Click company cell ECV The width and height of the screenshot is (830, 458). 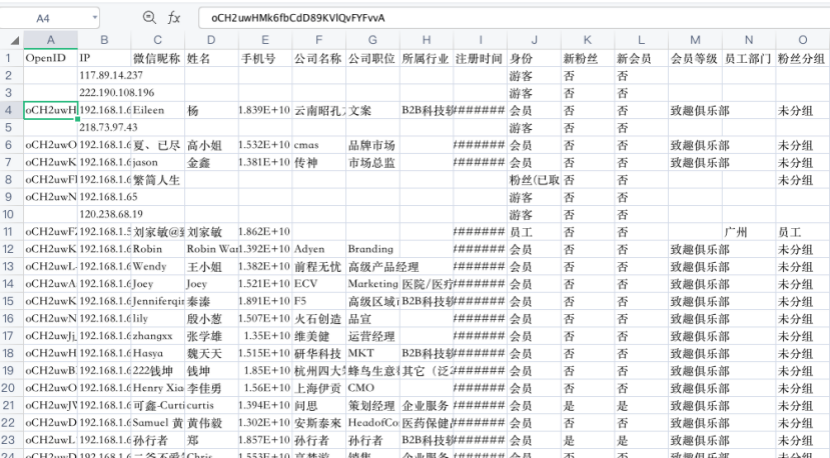(x=319, y=284)
